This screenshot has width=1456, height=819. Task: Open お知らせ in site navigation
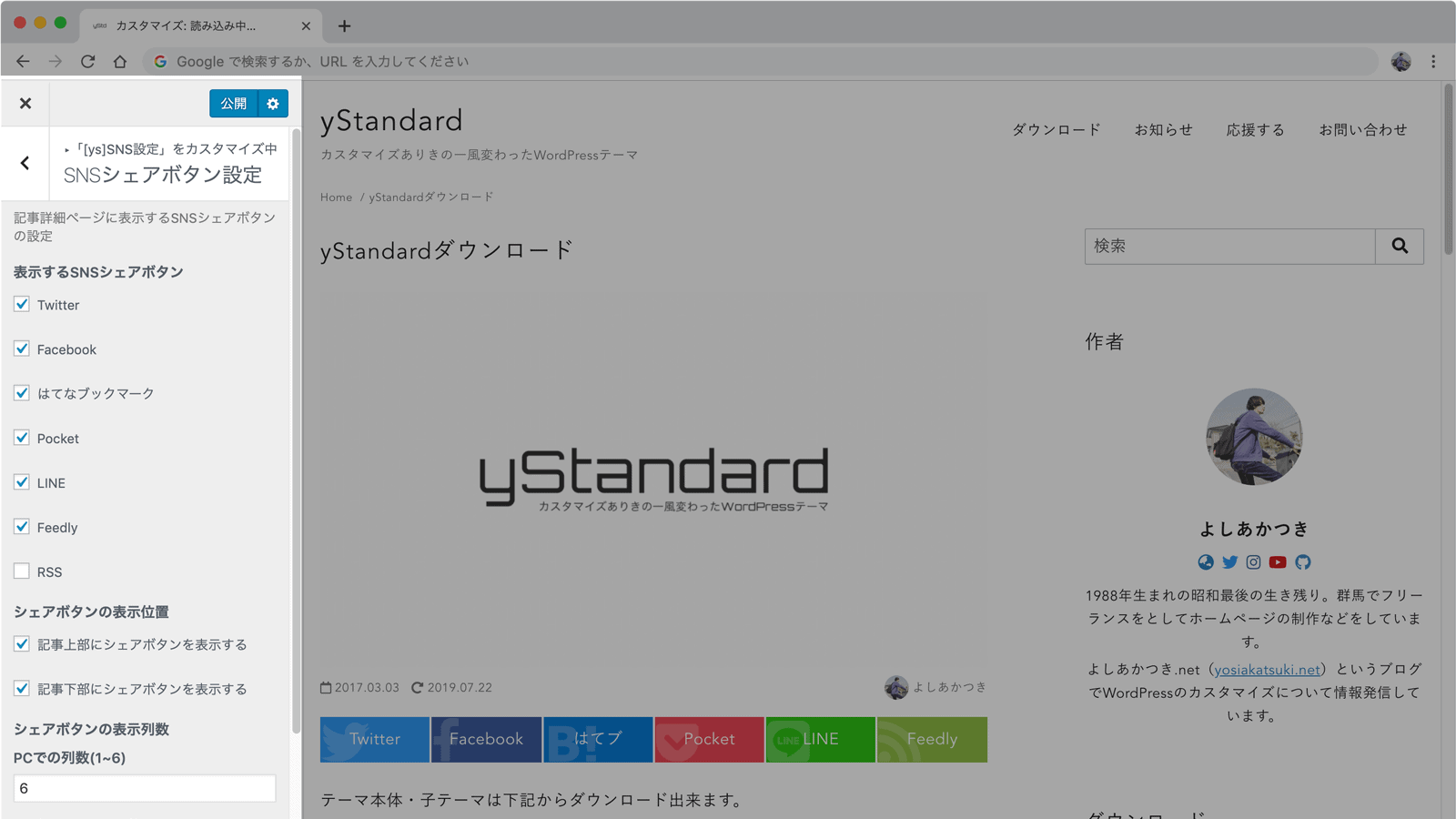(x=1164, y=130)
